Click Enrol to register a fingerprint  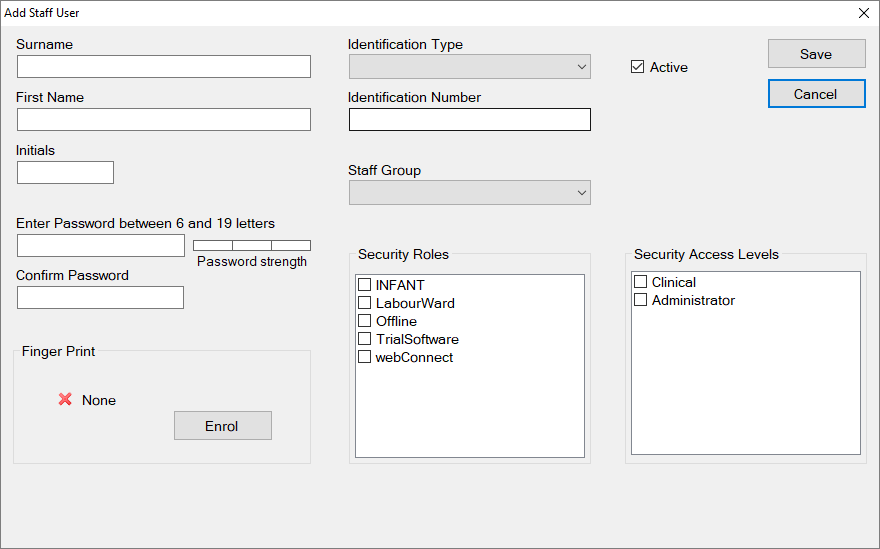point(222,426)
